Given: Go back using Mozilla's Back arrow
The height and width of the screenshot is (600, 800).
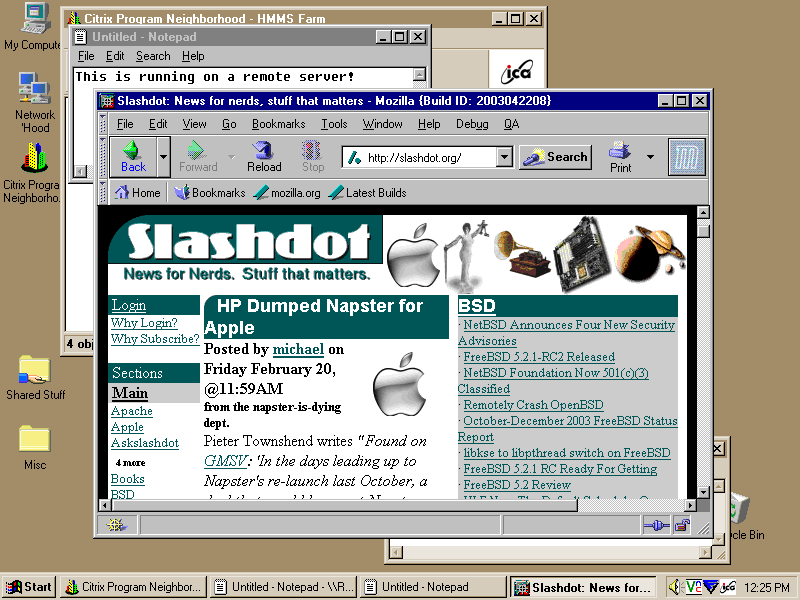Looking at the screenshot, I should (x=133, y=157).
